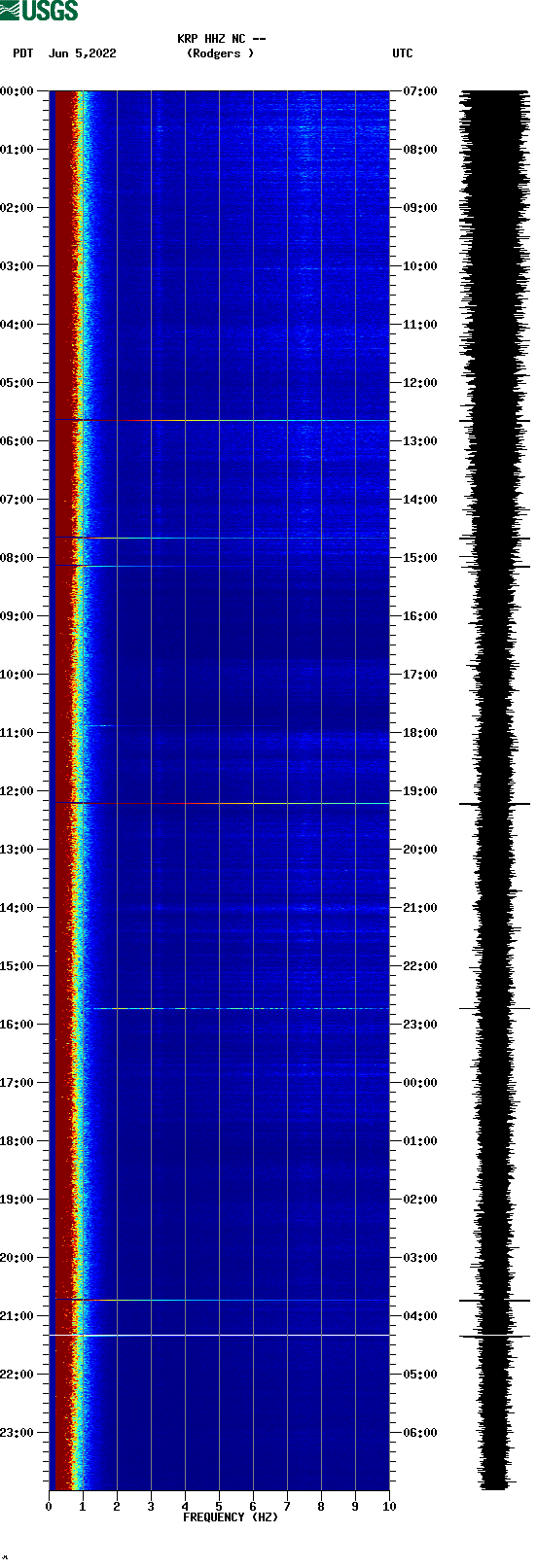Click the 8 Hz frequency tick label
Screen dimensions: 537x1568
pyautogui.click(x=321, y=1507)
